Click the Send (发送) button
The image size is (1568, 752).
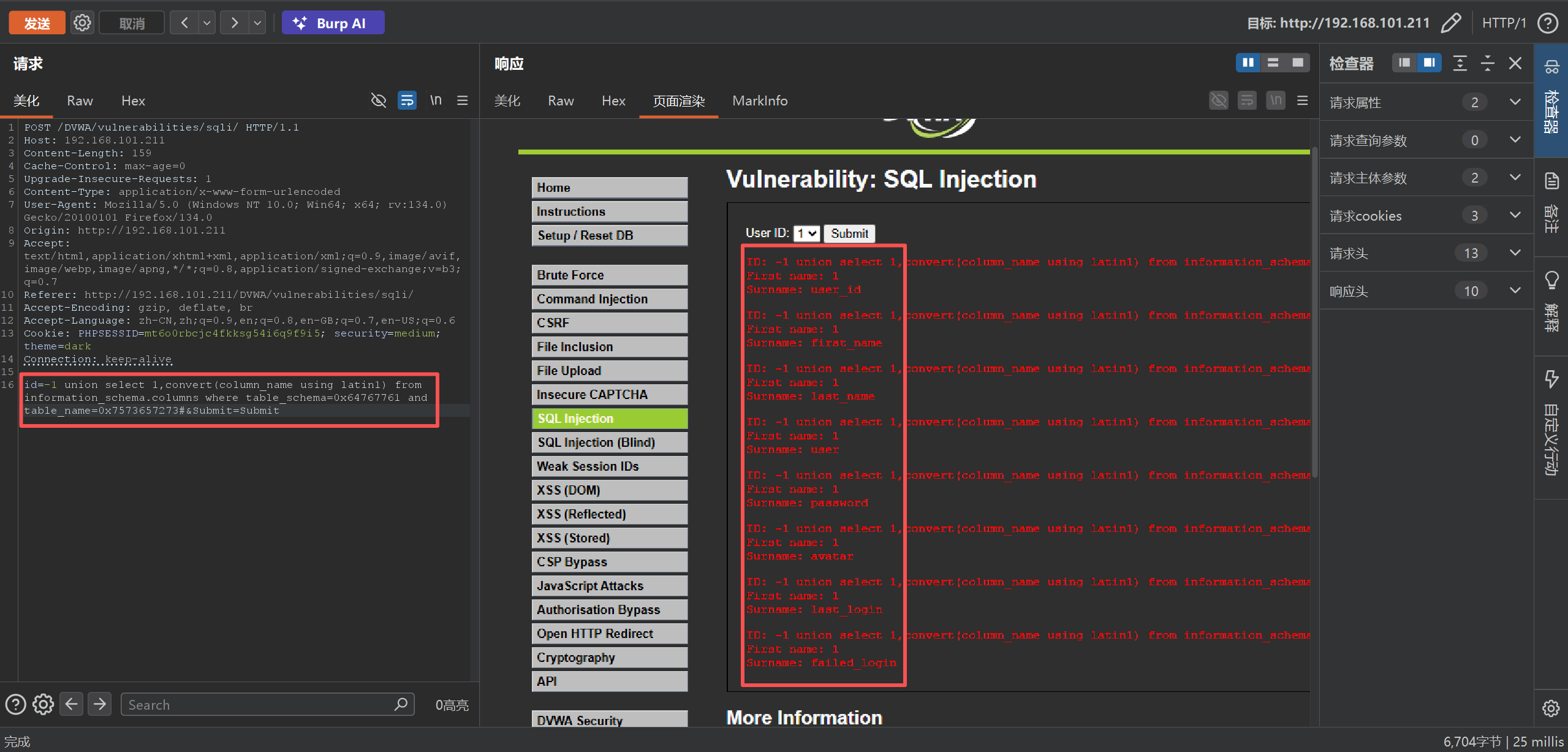pyautogui.click(x=37, y=23)
